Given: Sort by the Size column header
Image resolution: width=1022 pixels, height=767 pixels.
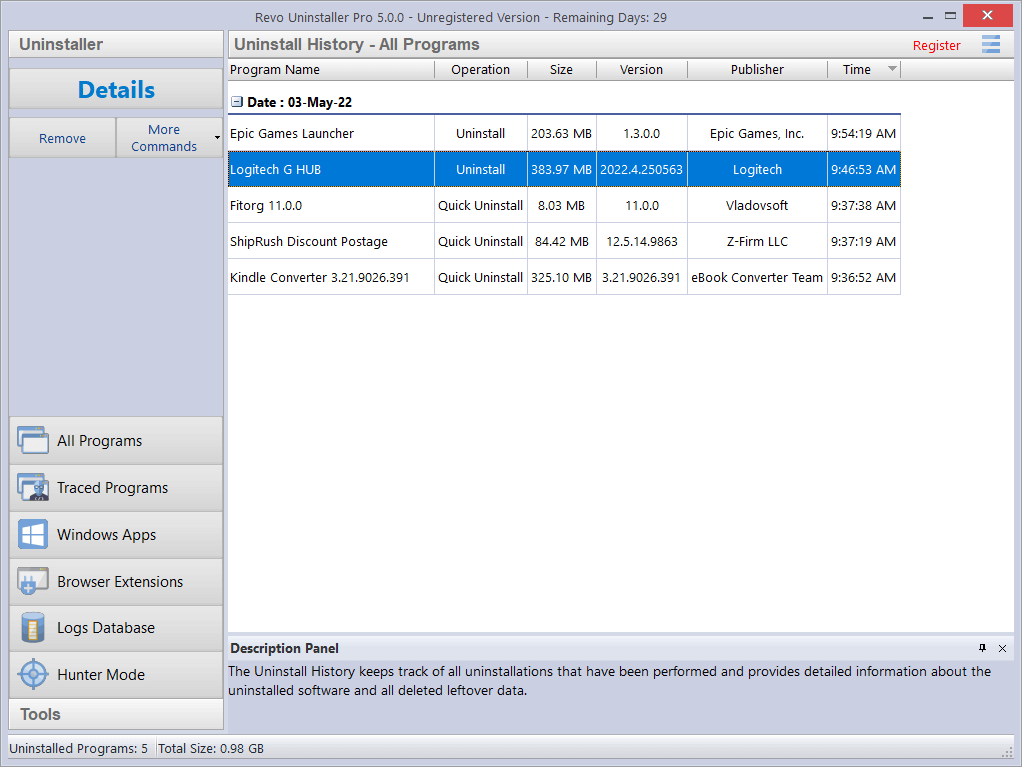Looking at the screenshot, I should [561, 69].
